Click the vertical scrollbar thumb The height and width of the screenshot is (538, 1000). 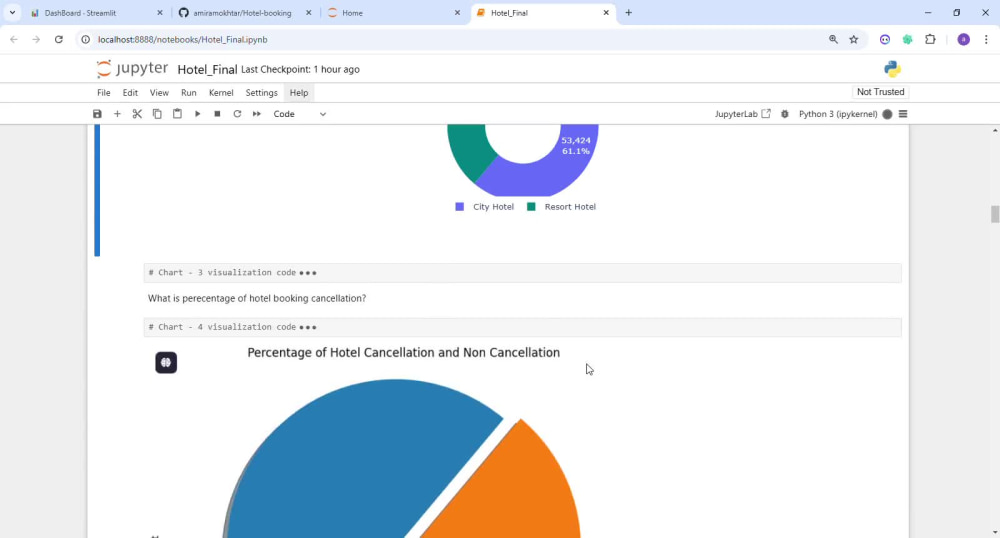[x=995, y=214]
